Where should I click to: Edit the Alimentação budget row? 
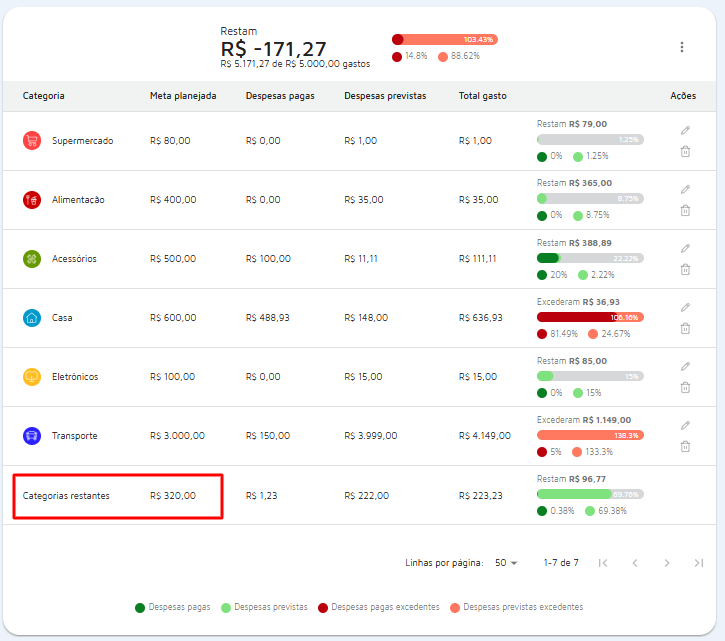[685, 189]
